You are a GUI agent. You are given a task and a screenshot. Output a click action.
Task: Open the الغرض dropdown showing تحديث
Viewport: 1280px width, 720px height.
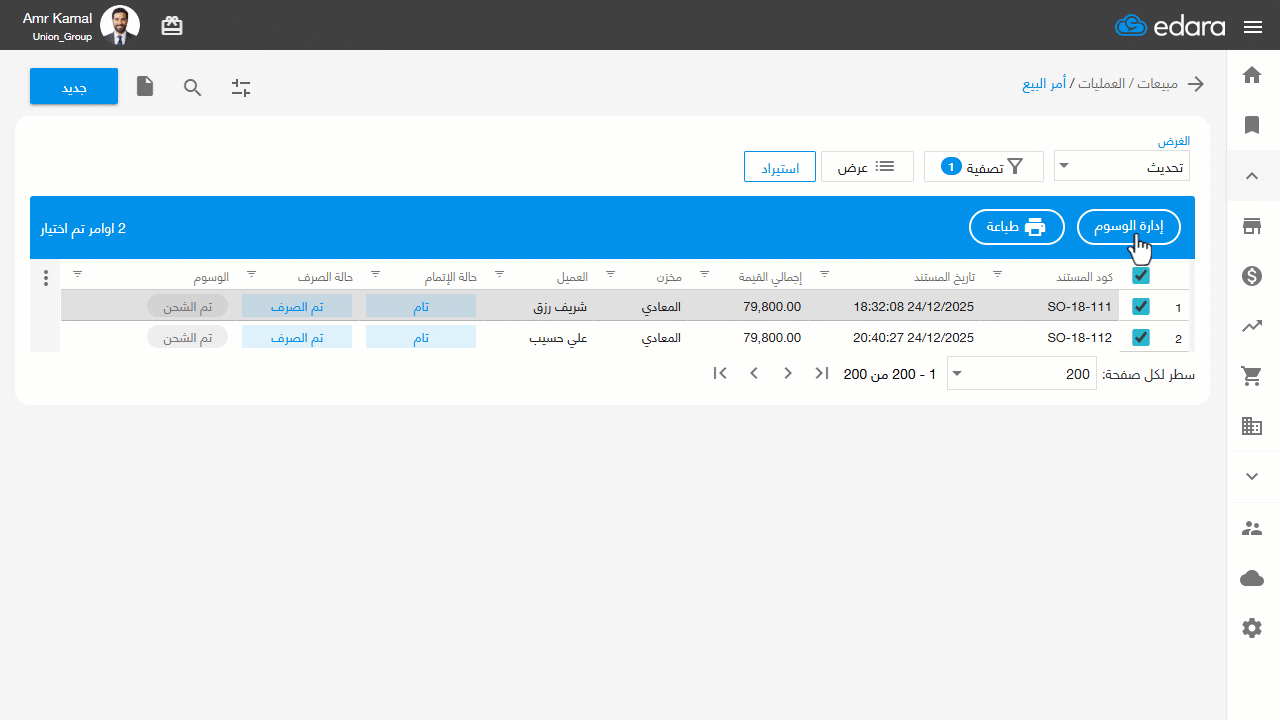click(x=1122, y=167)
